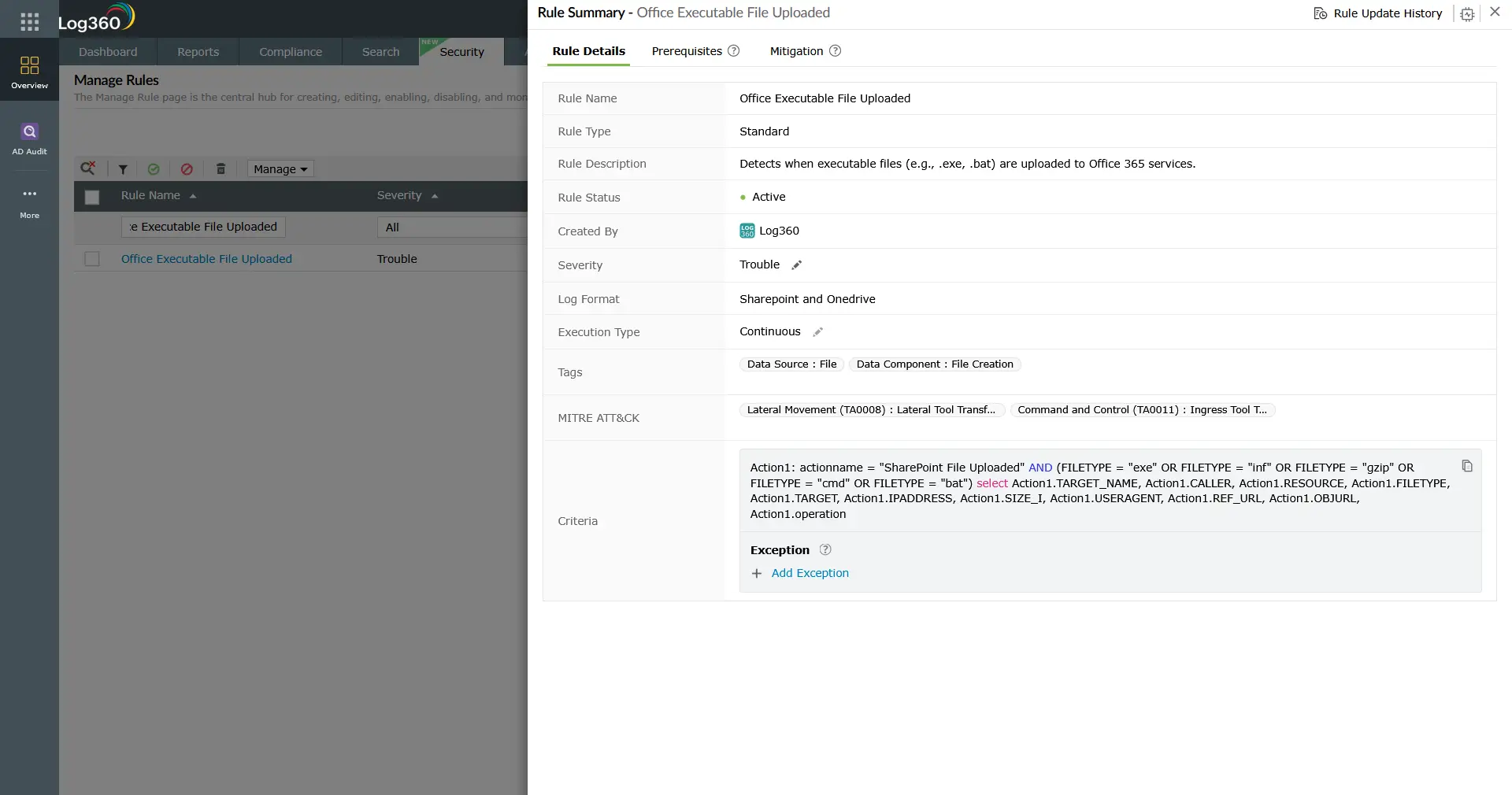
Task: Click the Active rule status value
Action: pyautogui.click(x=769, y=197)
